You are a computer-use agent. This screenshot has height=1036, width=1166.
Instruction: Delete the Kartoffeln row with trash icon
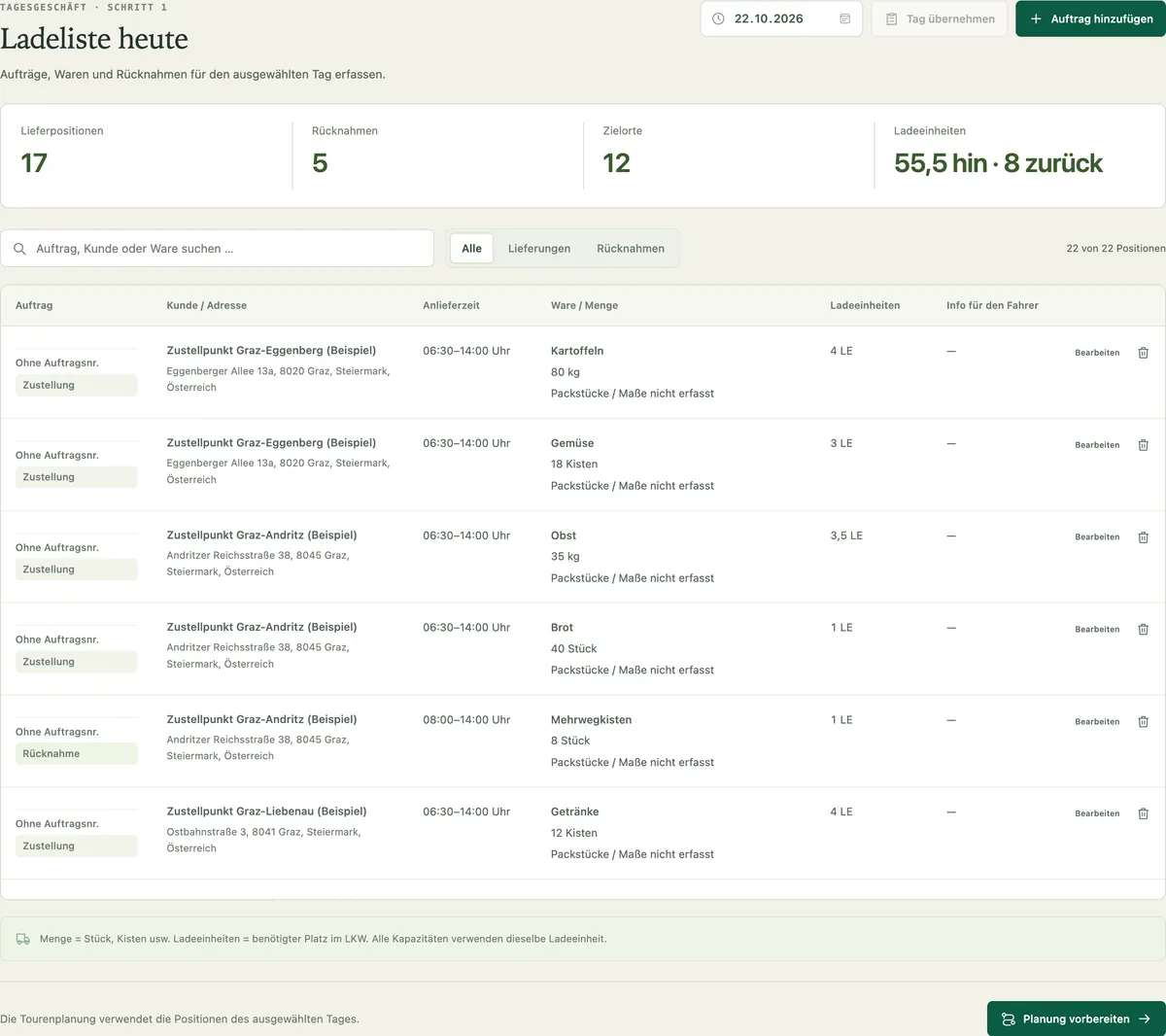1143,353
